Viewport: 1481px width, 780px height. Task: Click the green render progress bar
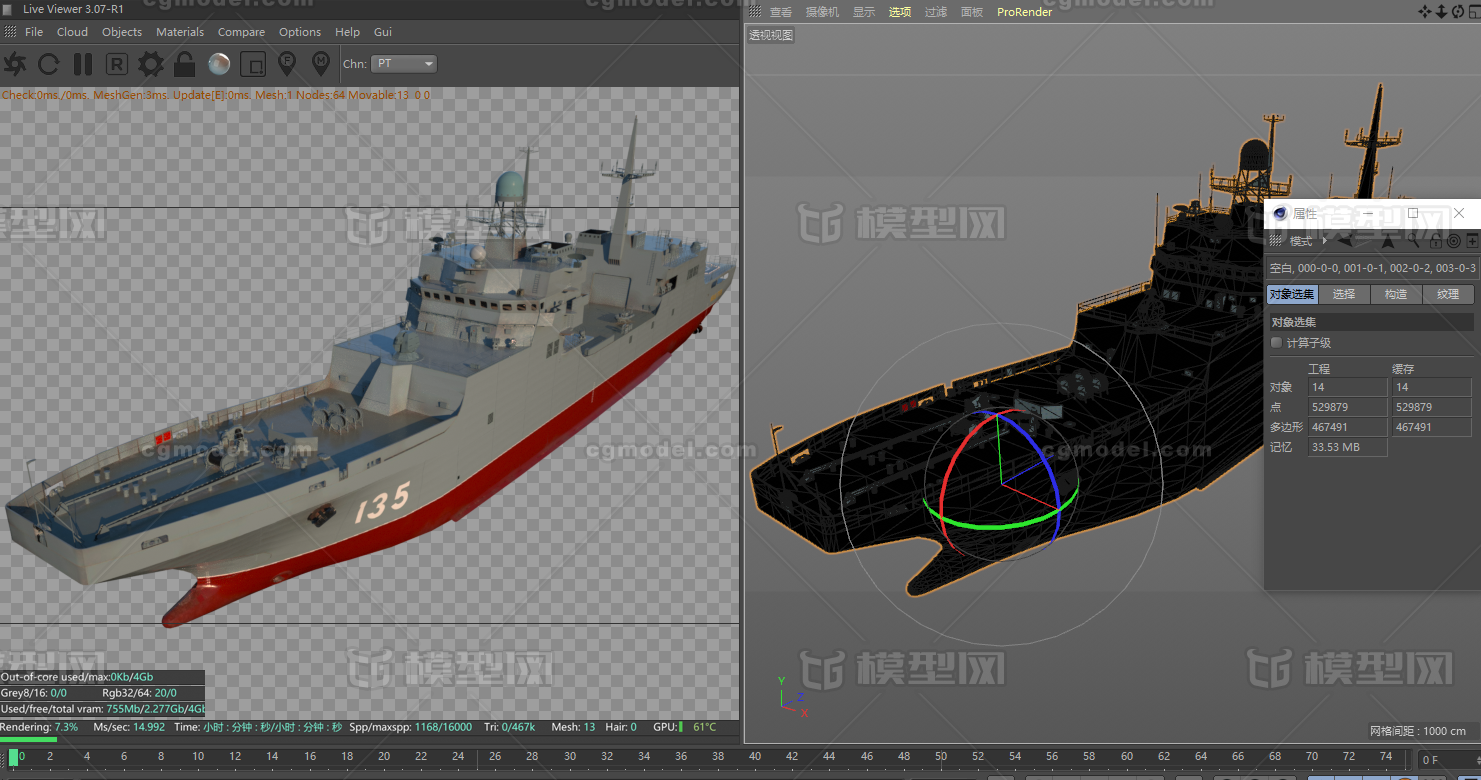pyautogui.click(x=28, y=740)
